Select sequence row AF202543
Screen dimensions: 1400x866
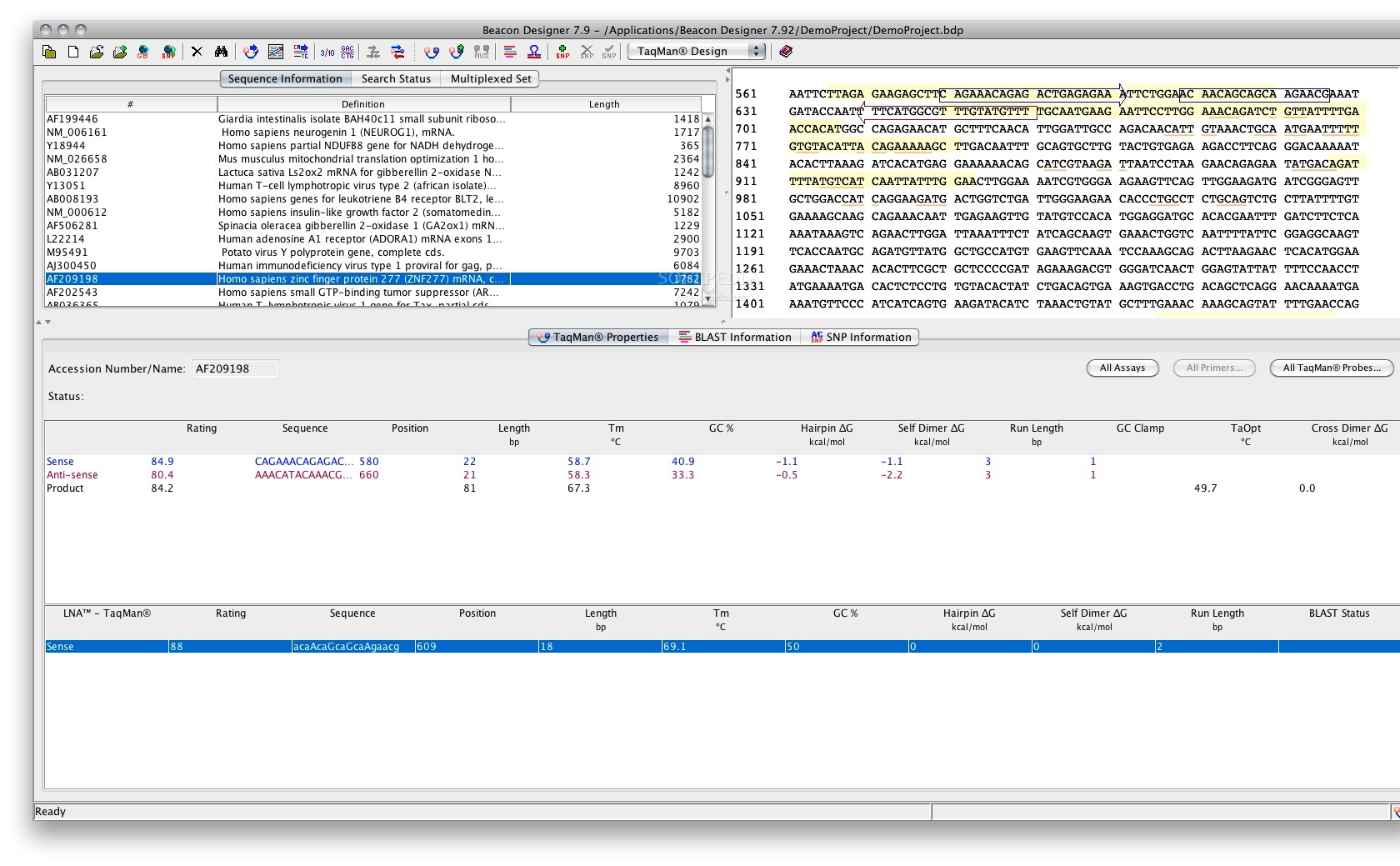[373, 293]
